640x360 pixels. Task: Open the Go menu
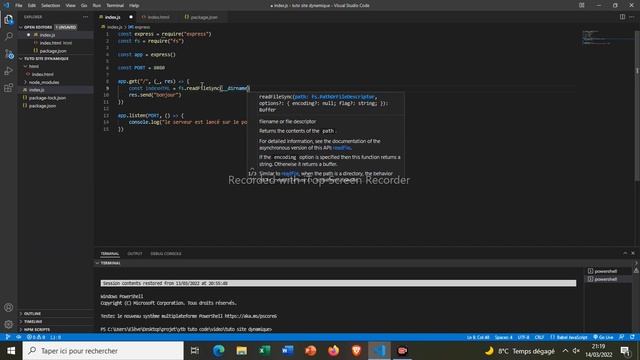pyautogui.click(x=84, y=5)
